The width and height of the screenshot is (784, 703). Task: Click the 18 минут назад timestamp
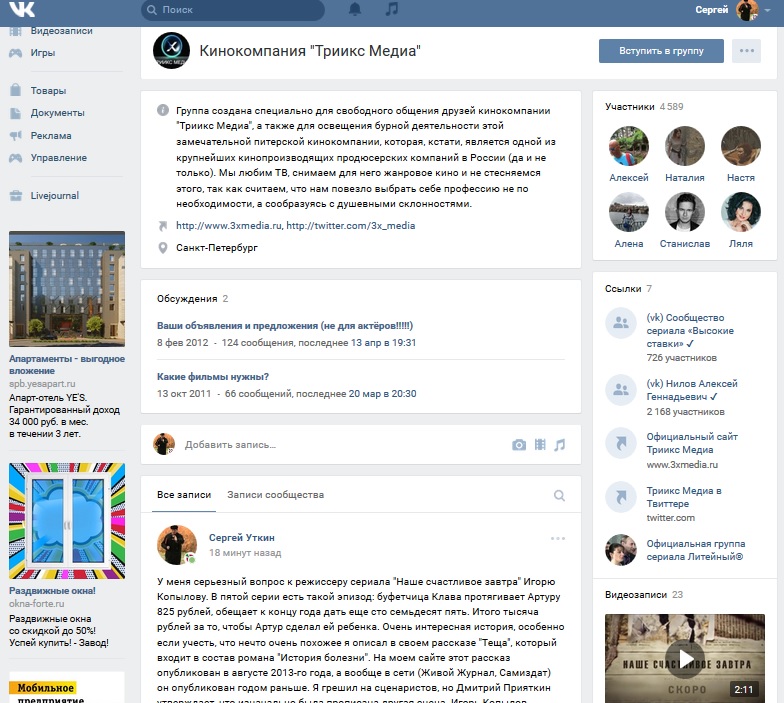245,552
